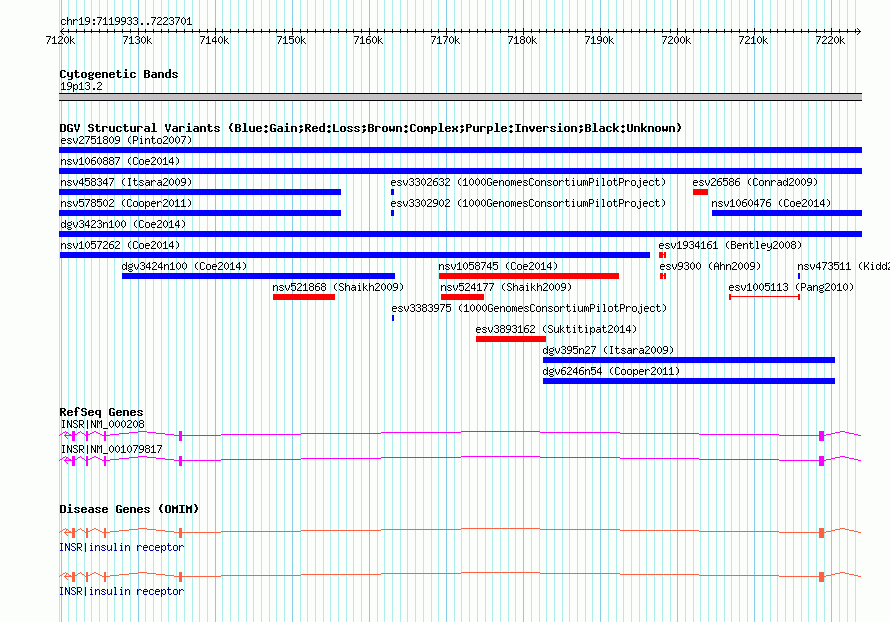The height and width of the screenshot is (622, 890).
Task: Click the Cytogenetic Bands track title
Action: pyautogui.click(x=119, y=74)
